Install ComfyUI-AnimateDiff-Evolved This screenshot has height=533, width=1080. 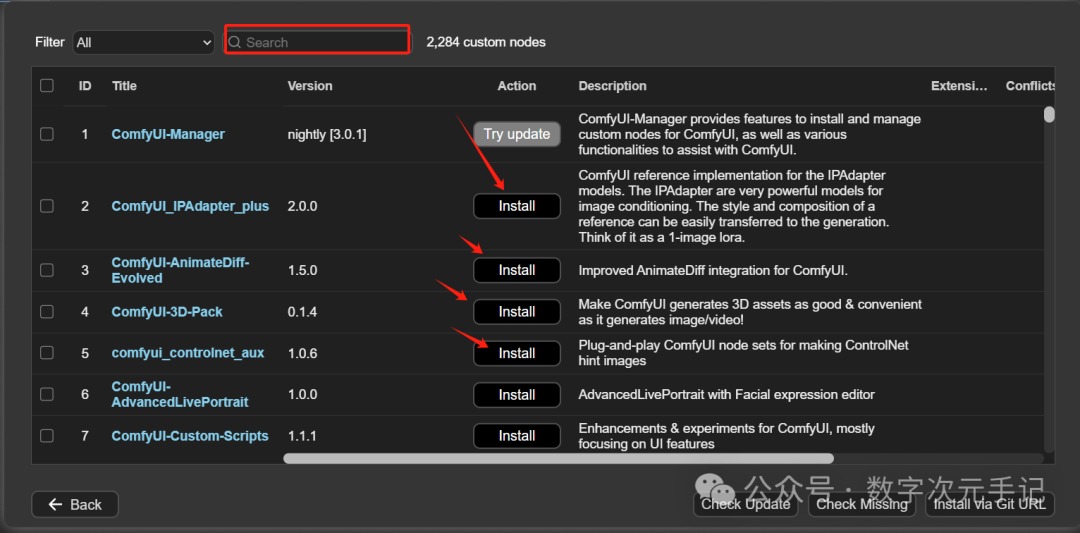517,270
